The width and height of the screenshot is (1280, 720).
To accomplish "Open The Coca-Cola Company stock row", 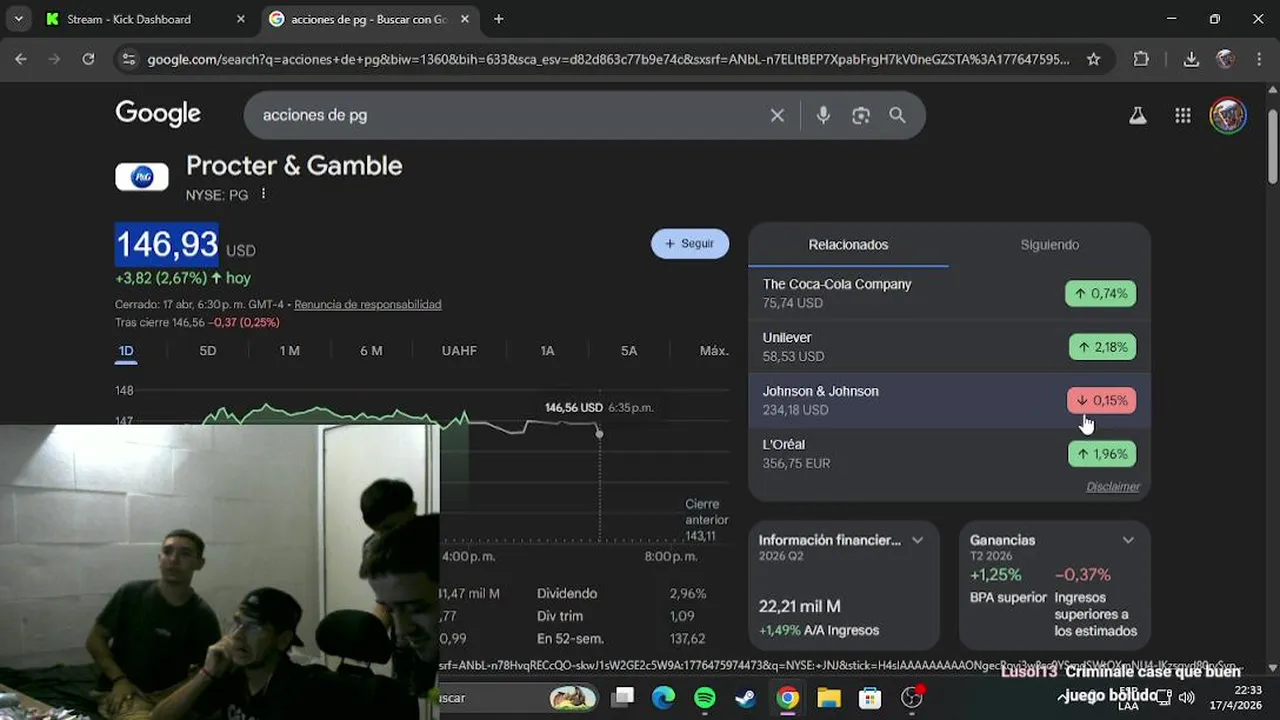I will tap(949, 293).
